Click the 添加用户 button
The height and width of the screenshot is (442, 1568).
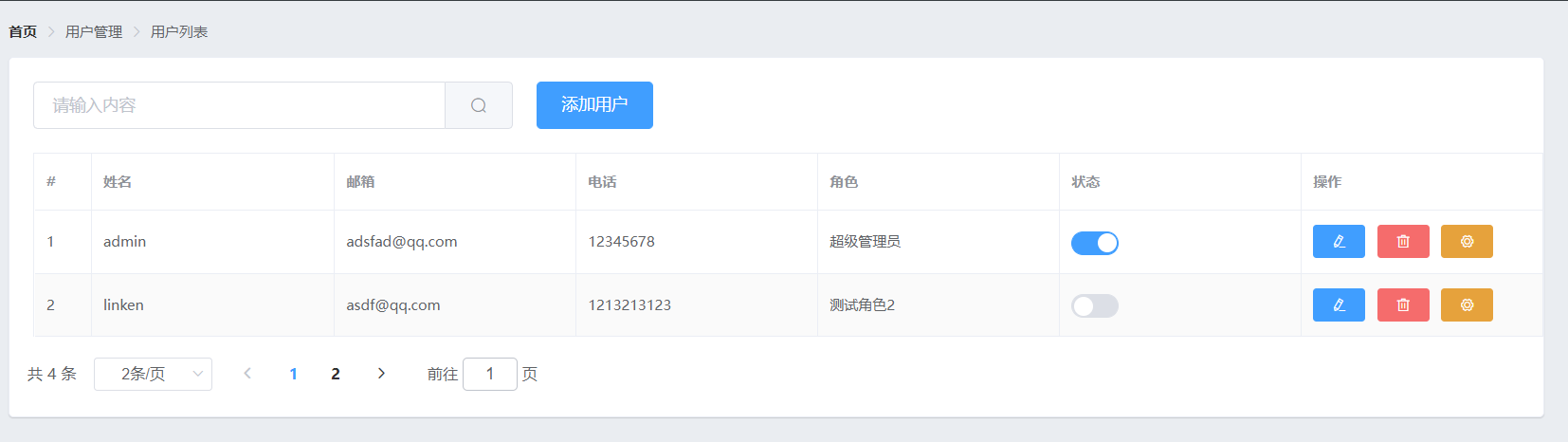point(594,105)
